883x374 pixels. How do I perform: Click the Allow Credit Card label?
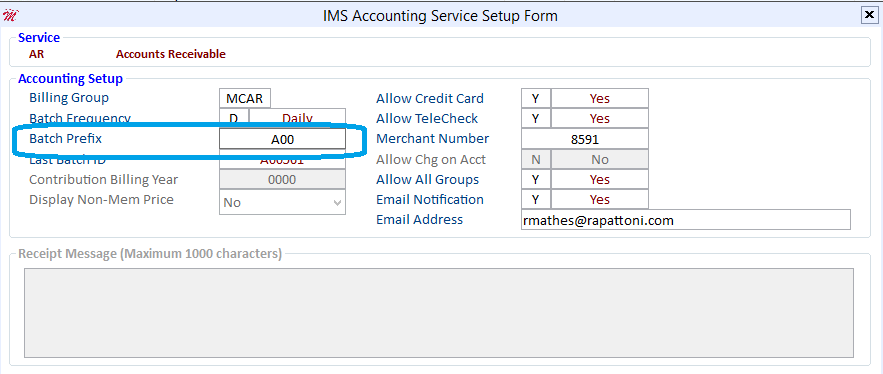[430, 99]
